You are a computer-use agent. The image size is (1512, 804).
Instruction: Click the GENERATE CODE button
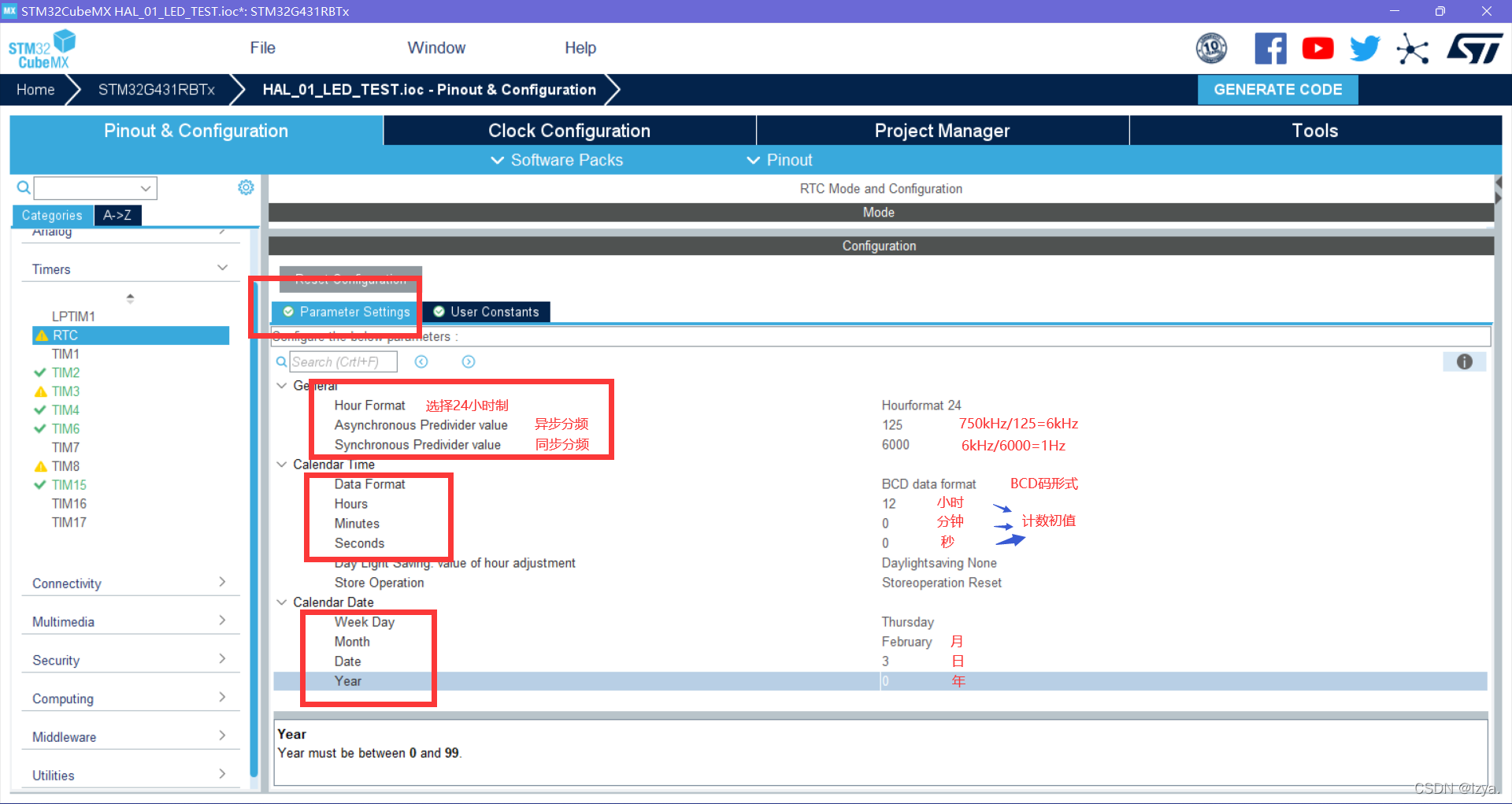point(1277,90)
